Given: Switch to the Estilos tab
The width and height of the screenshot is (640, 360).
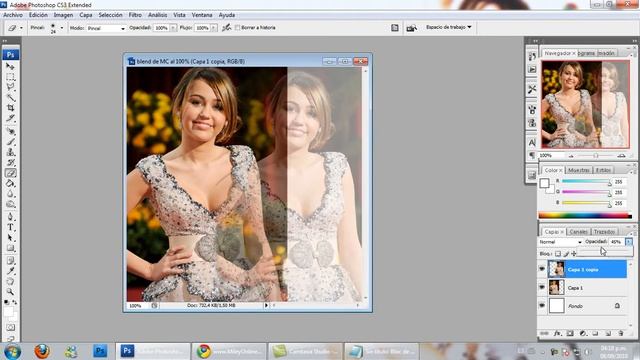Looking at the screenshot, I should pyautogui.click(x=603, y=170).
